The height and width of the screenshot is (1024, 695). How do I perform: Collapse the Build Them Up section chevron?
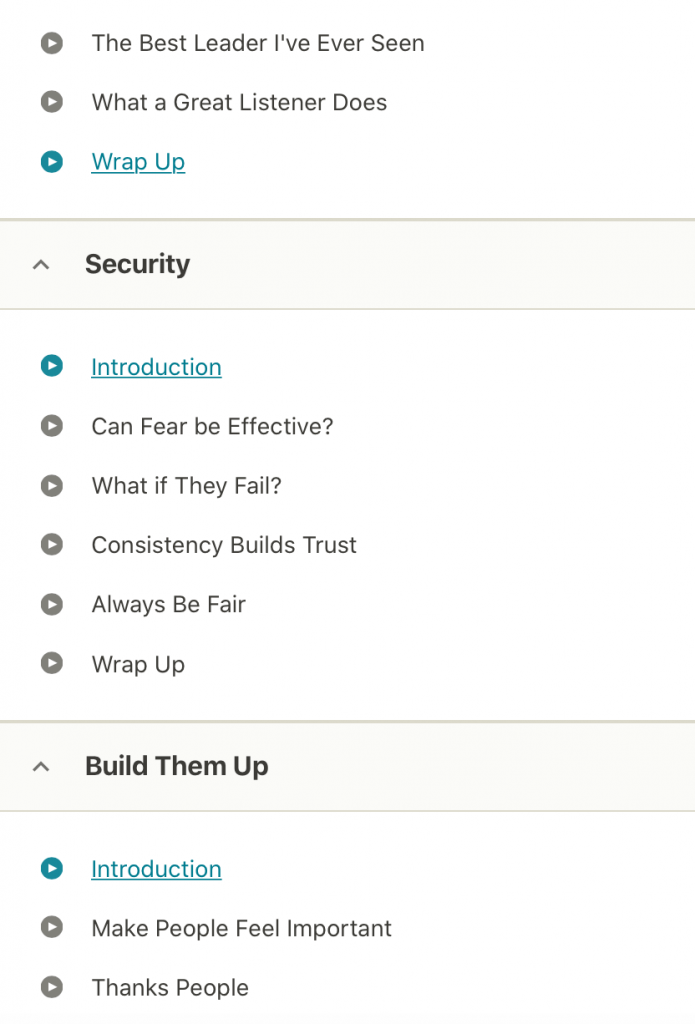pyautogui.click(x=41, y=767)
